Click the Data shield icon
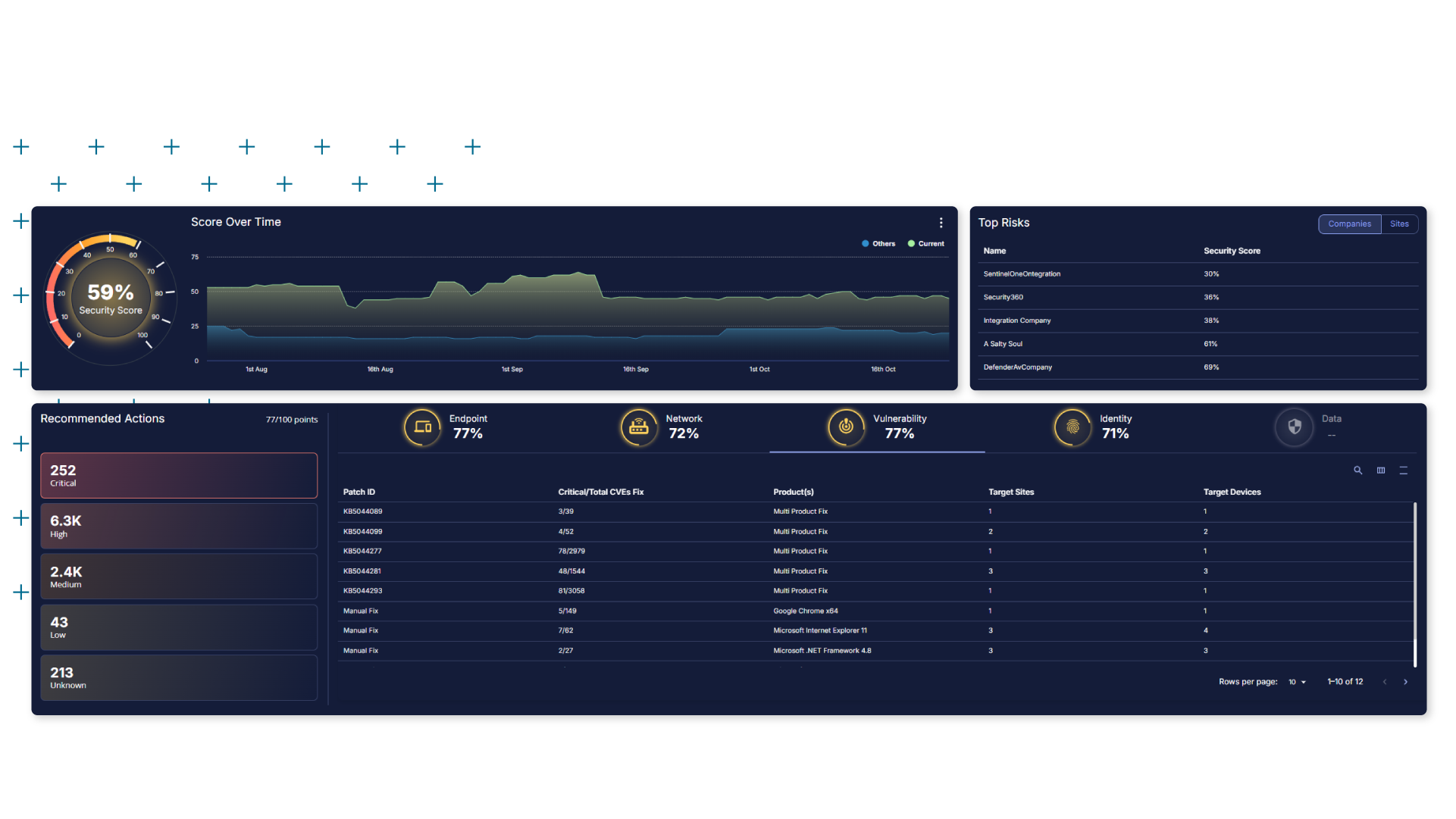This screenshot has width=1456, height=819. pyautogui.click(x=1294, y=427)
